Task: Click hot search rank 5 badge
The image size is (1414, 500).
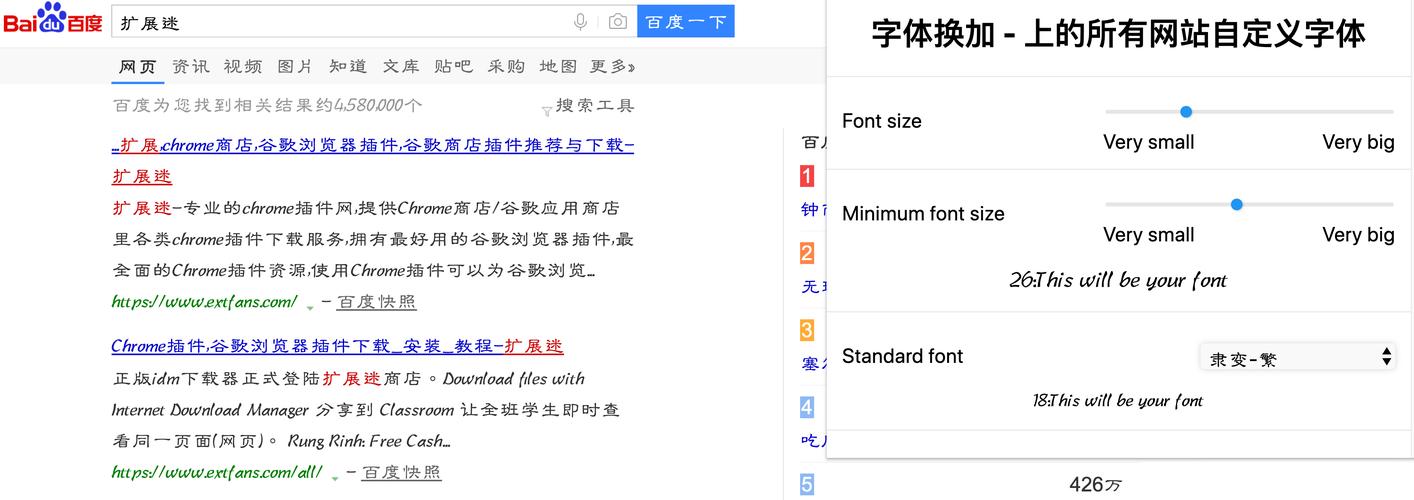Action: (807, 485)
